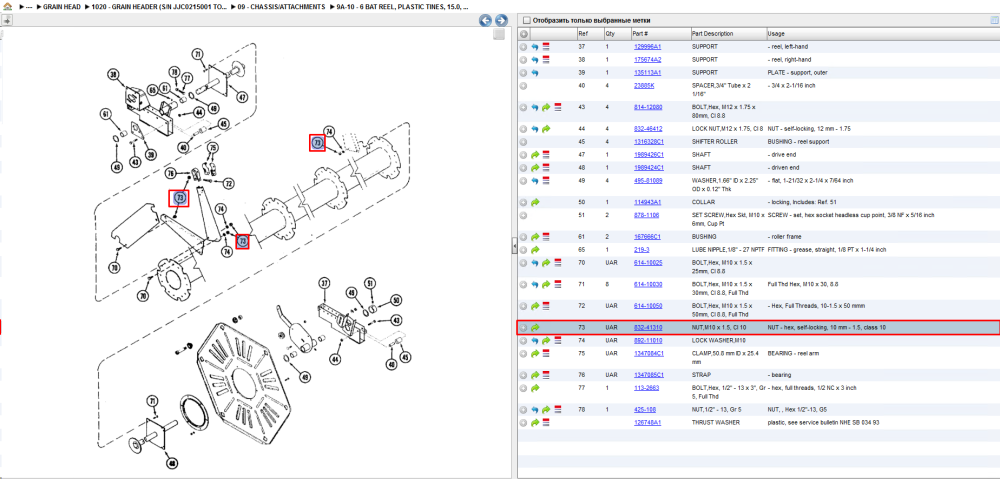Add STRAP Ref 76 with plus icon

tap(524, 375)
